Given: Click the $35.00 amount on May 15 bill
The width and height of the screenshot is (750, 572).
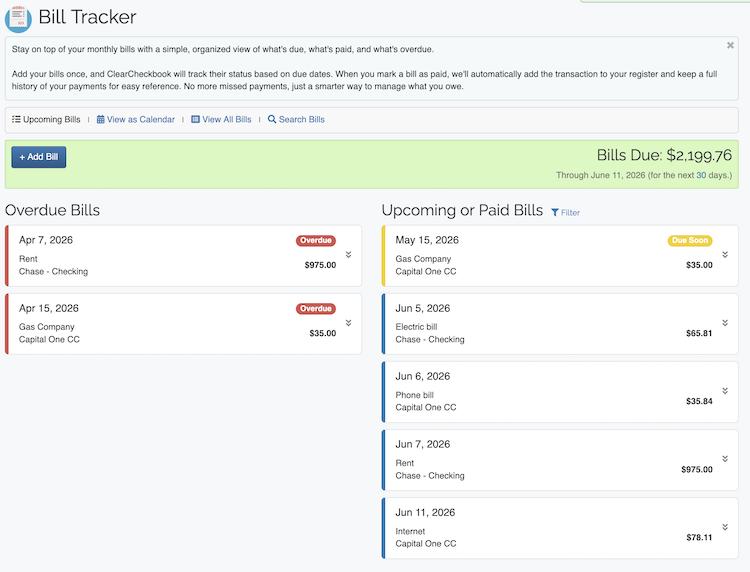Looking at the screenshot, I should pyautogui.click(x=699, y=265).
